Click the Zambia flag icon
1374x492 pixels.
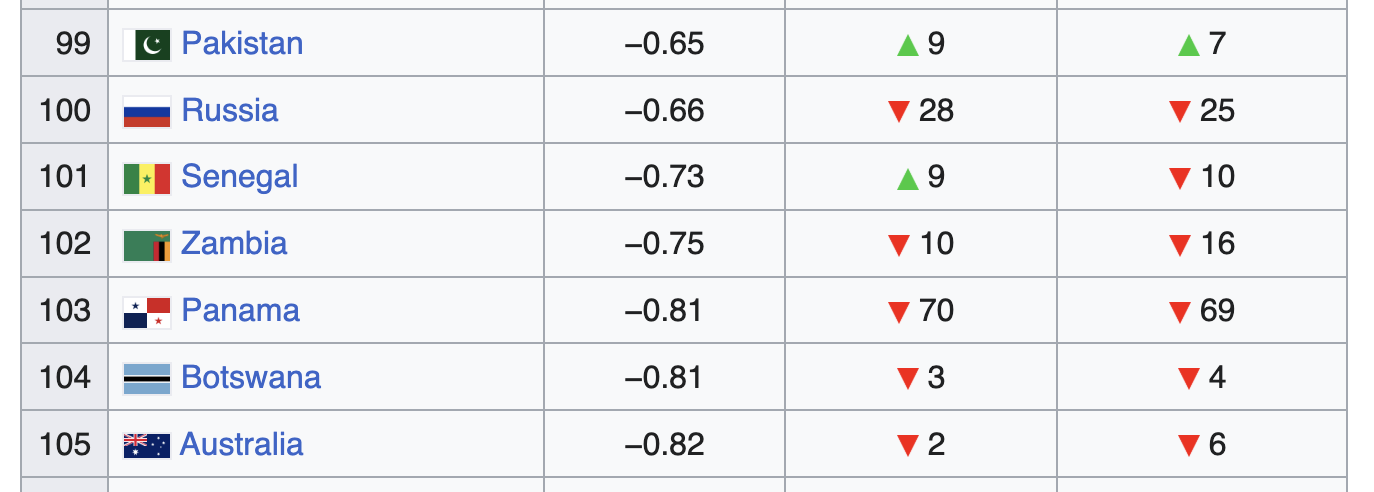coord(147,245)
